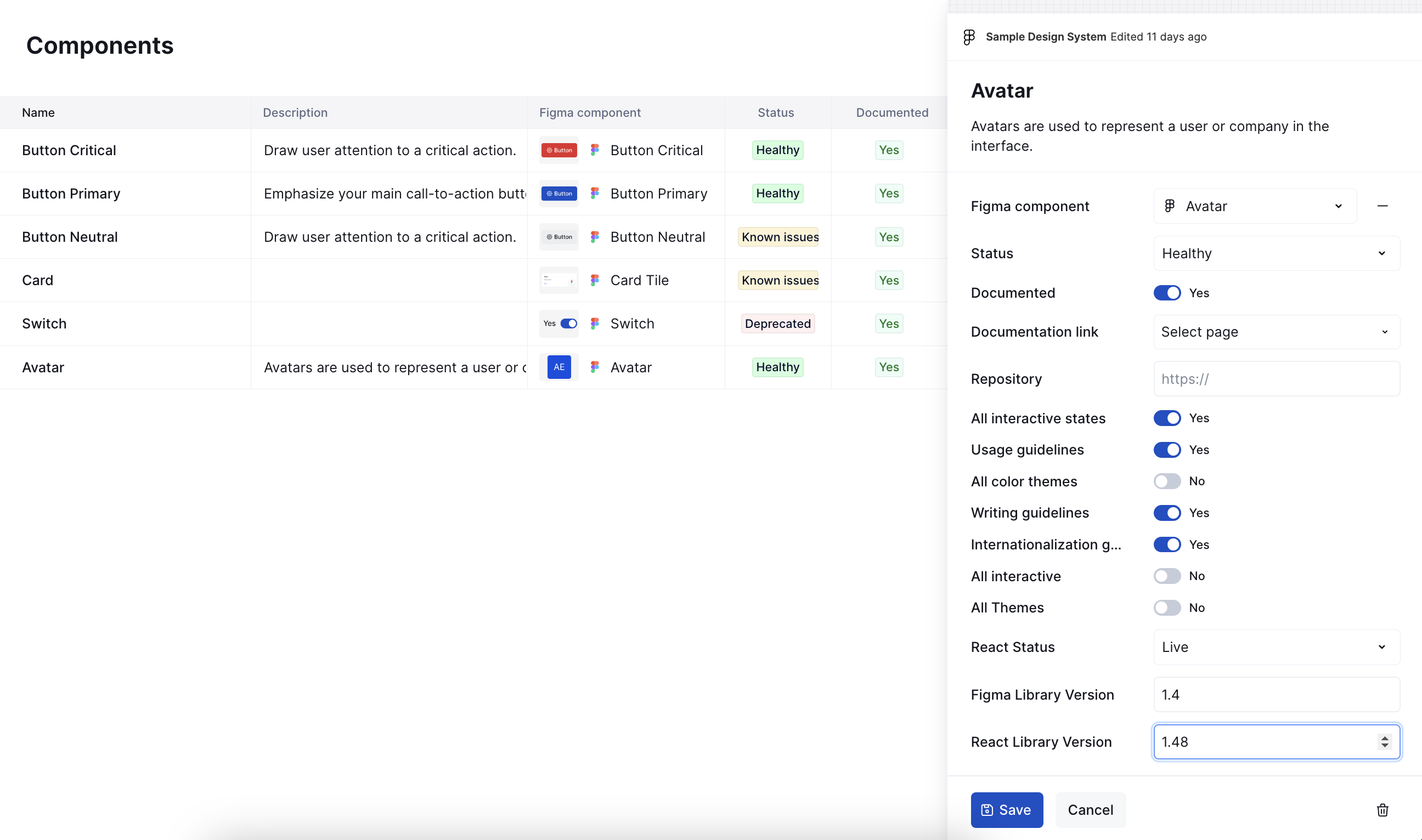Click the Figma Library Version field
The image size is (1422, 840).
tap(1277, 695)
